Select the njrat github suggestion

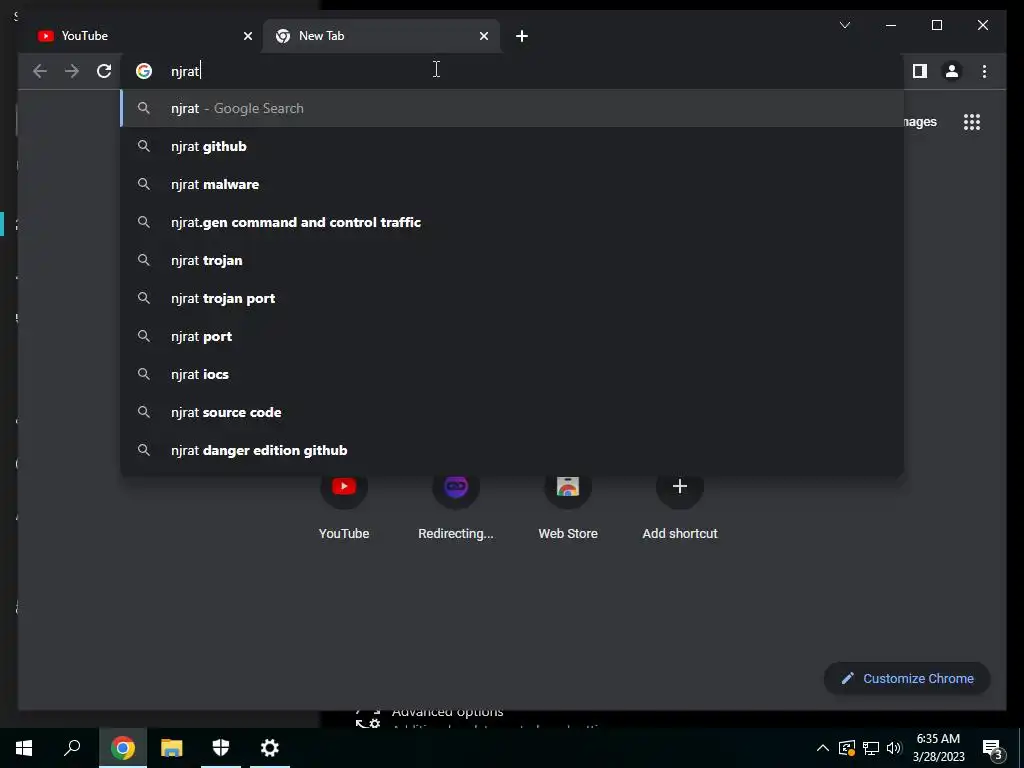click(x=513, y=146)
